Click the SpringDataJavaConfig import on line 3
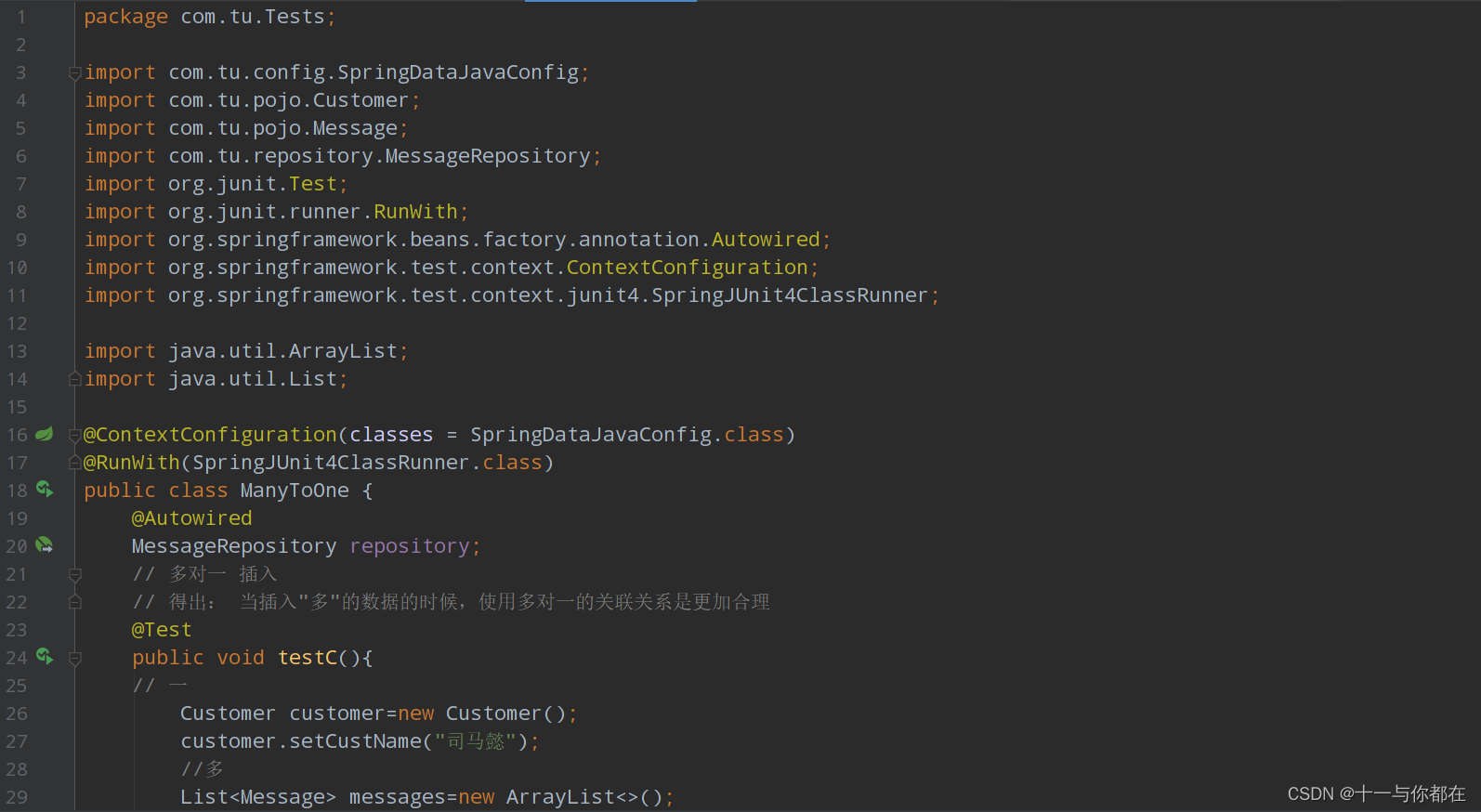Viewport: 1481px width, 812px height. point(458,72)
